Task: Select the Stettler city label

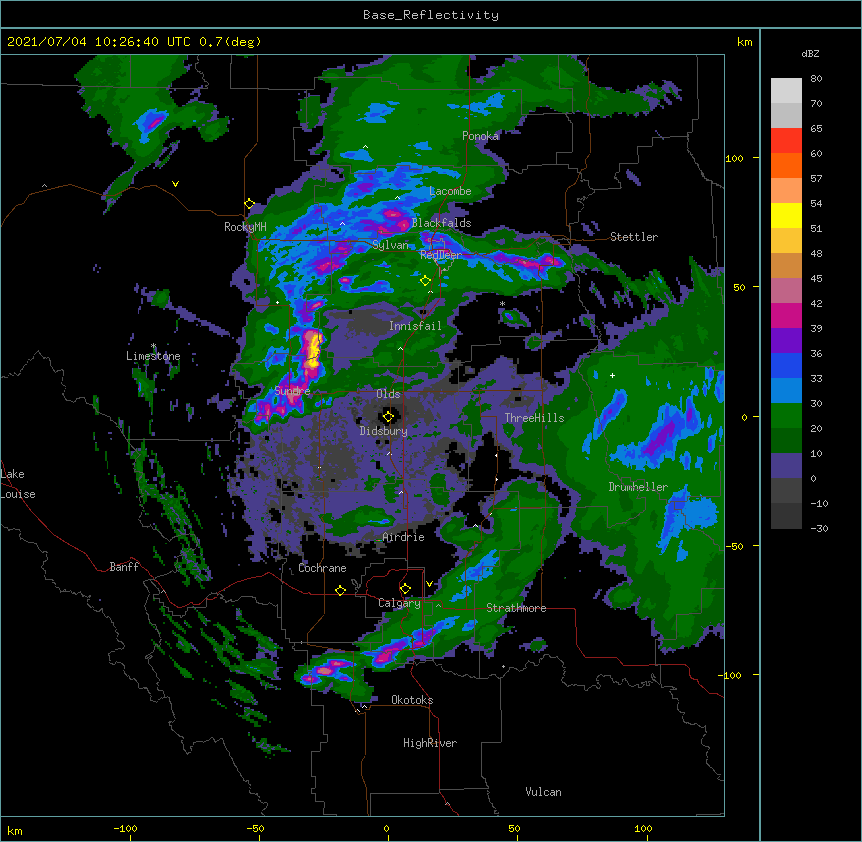Action: [634, 237]
